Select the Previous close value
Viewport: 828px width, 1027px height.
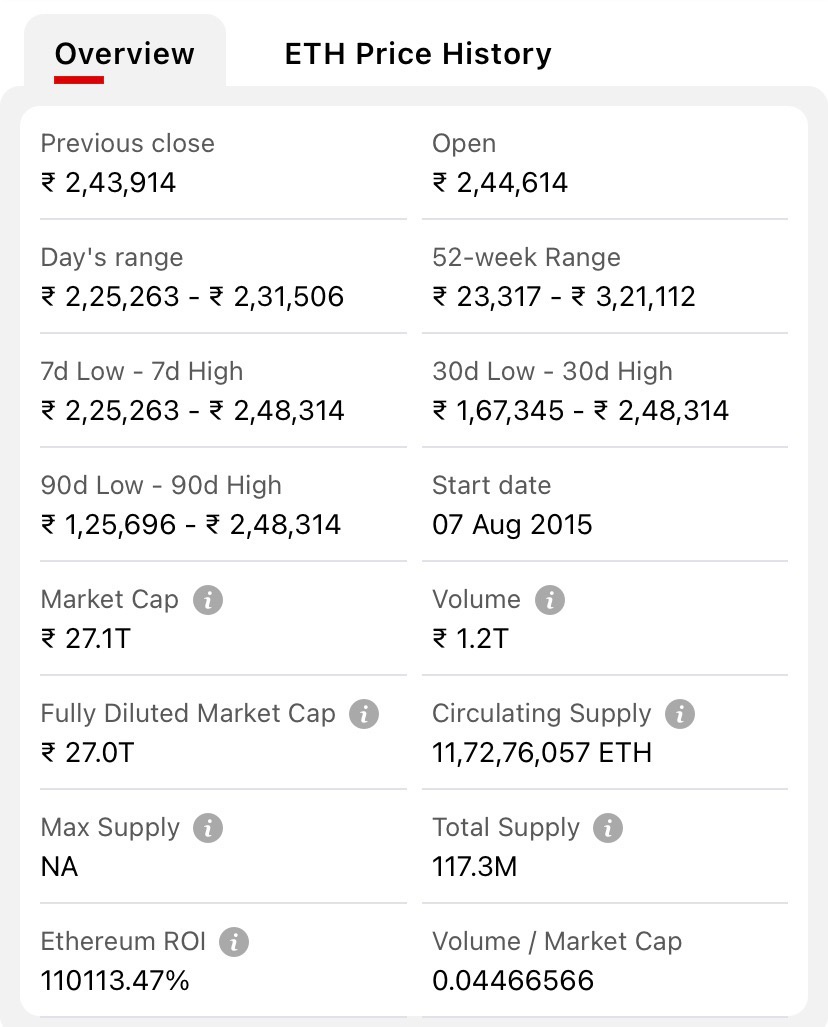(109, 183)
